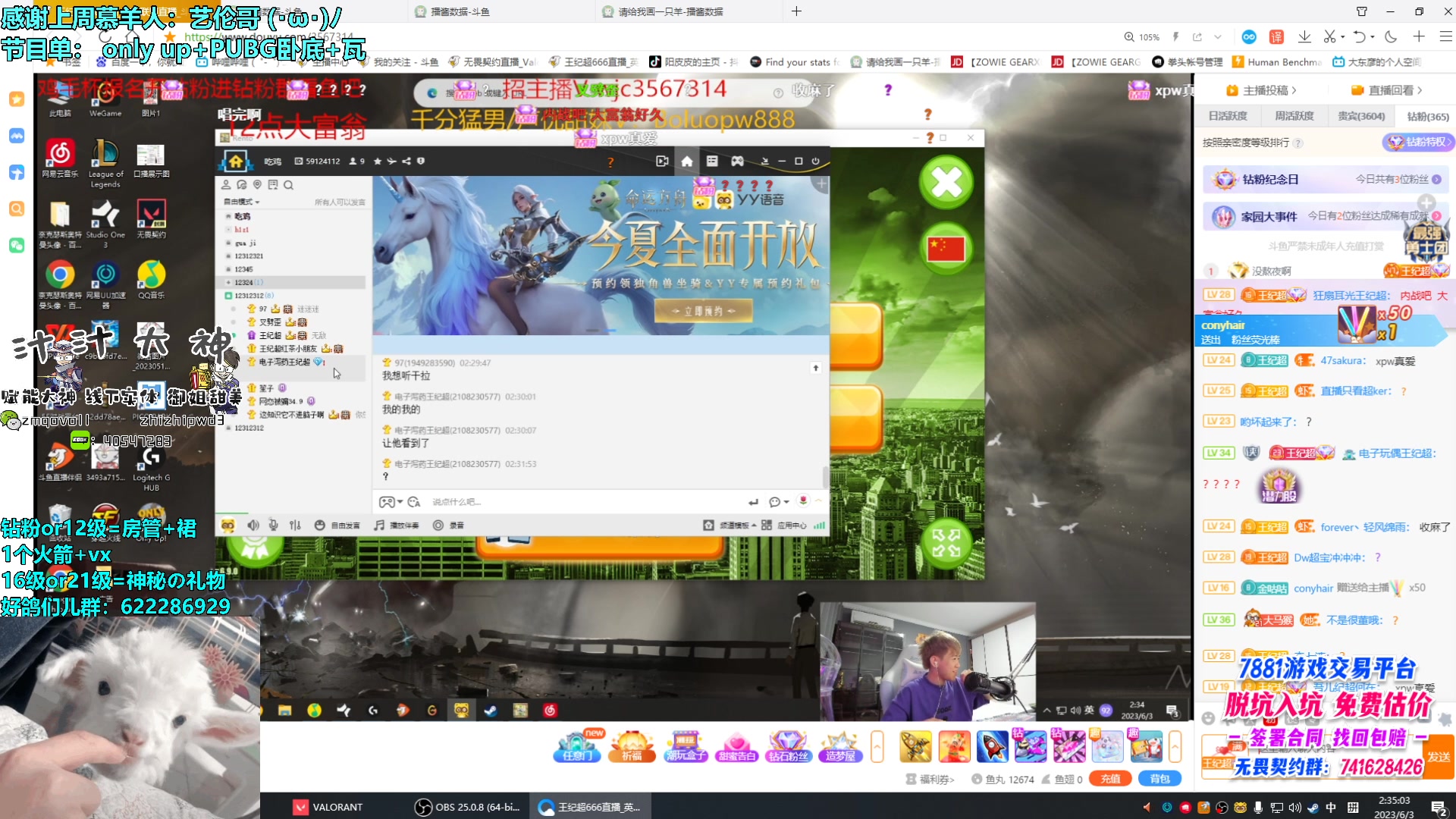Image resolution: width=1456 pixels, height=819 pixels.
Task: Switch to the 周活跃度 tab
Action: click(x=1294, y=116)
